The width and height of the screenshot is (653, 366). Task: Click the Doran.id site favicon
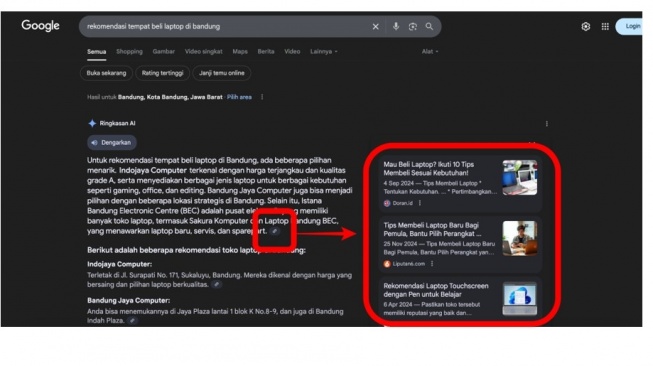[387, 203]
